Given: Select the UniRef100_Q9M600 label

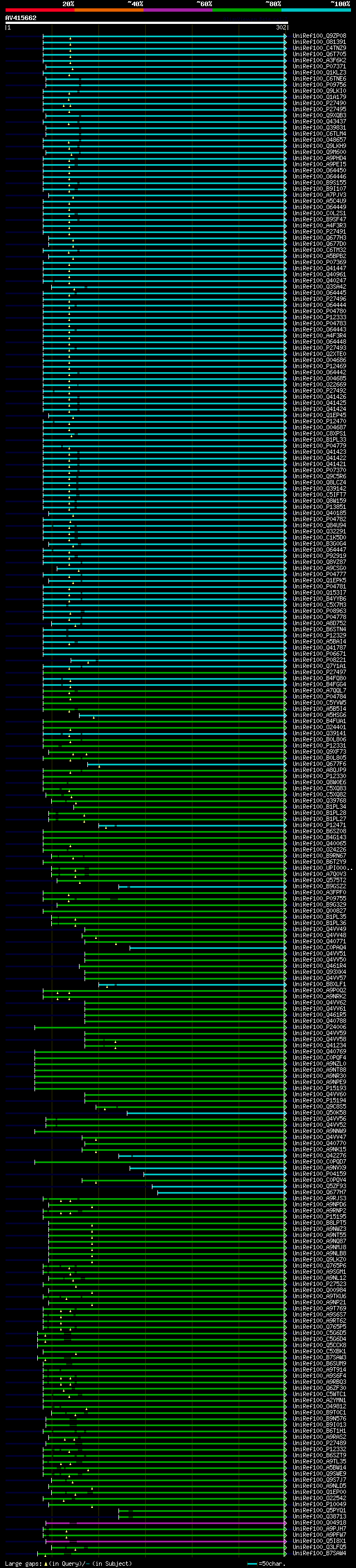Looking at the screenshot, I should tap(319, 152).
